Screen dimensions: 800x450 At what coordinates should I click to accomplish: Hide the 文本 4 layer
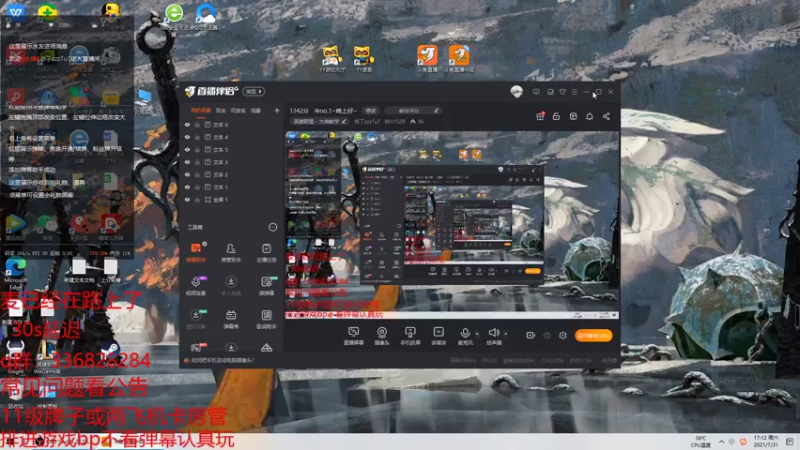[187, 137]
